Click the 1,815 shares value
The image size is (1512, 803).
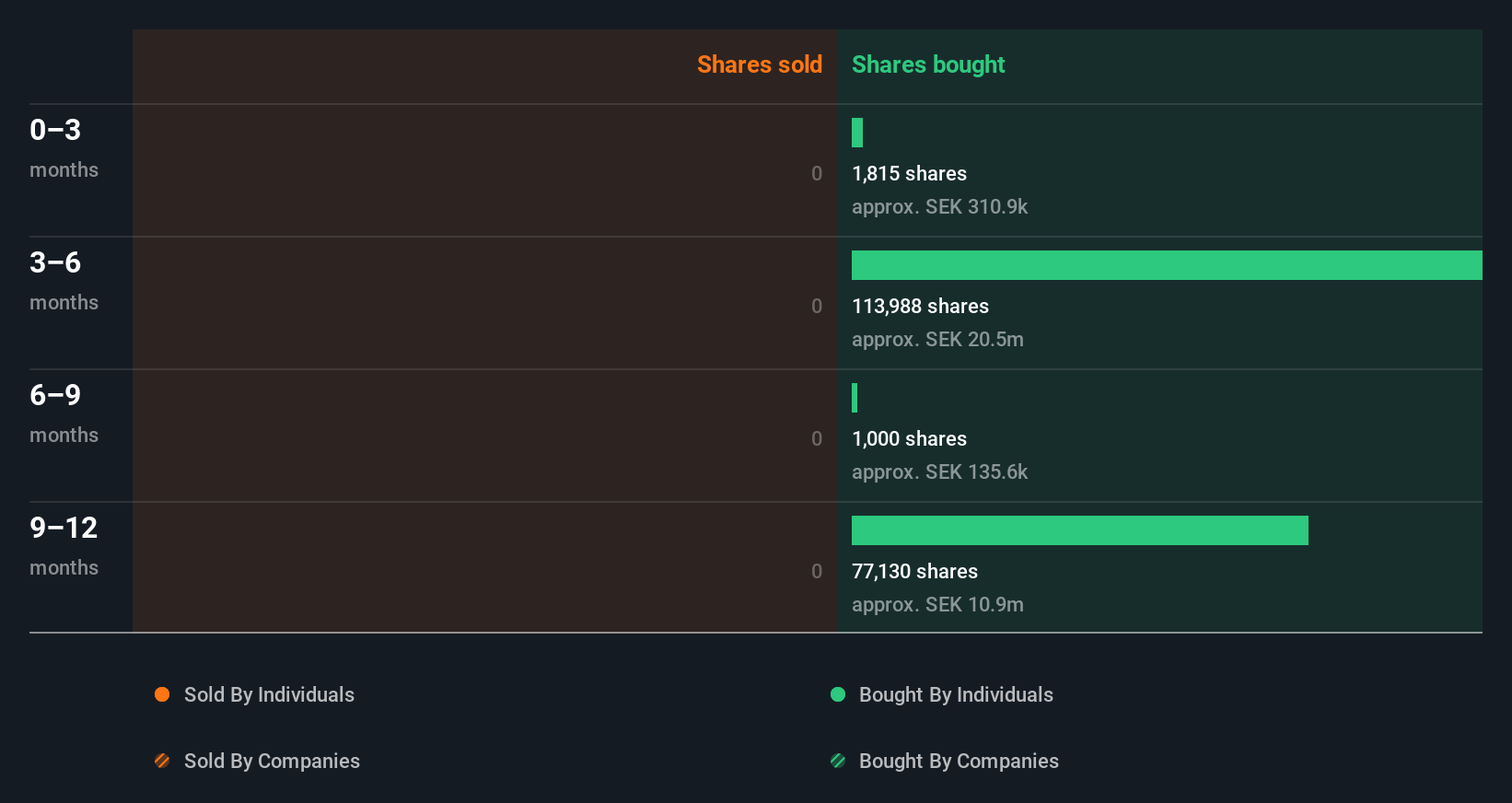[x=909, y=173]
